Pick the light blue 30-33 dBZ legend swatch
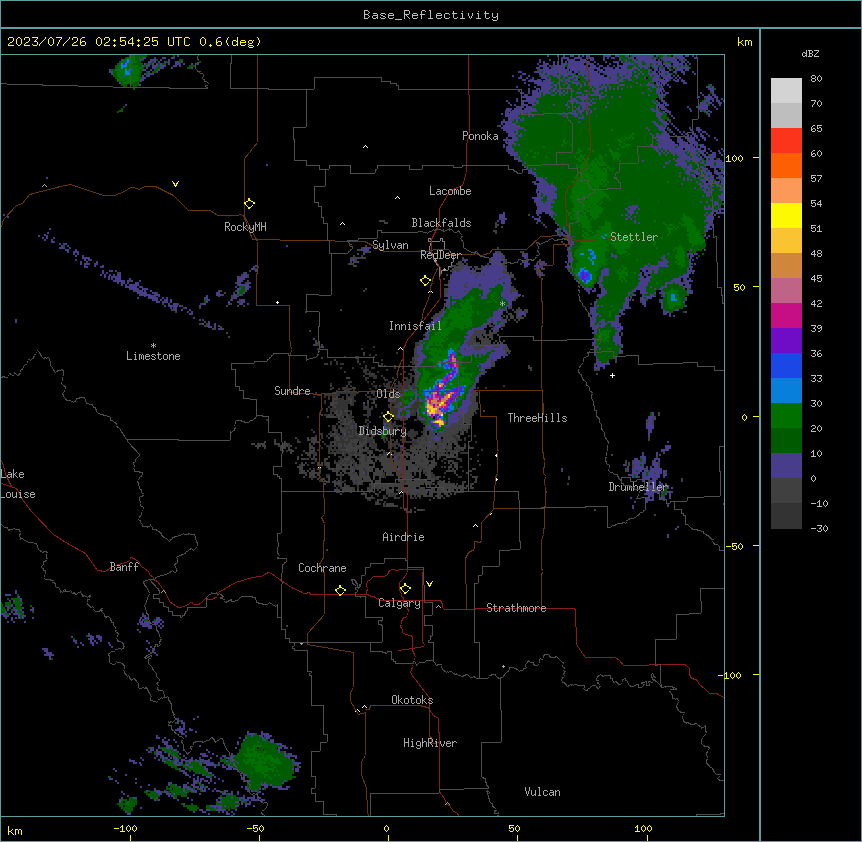862x842 pixels. click(786, 391)
